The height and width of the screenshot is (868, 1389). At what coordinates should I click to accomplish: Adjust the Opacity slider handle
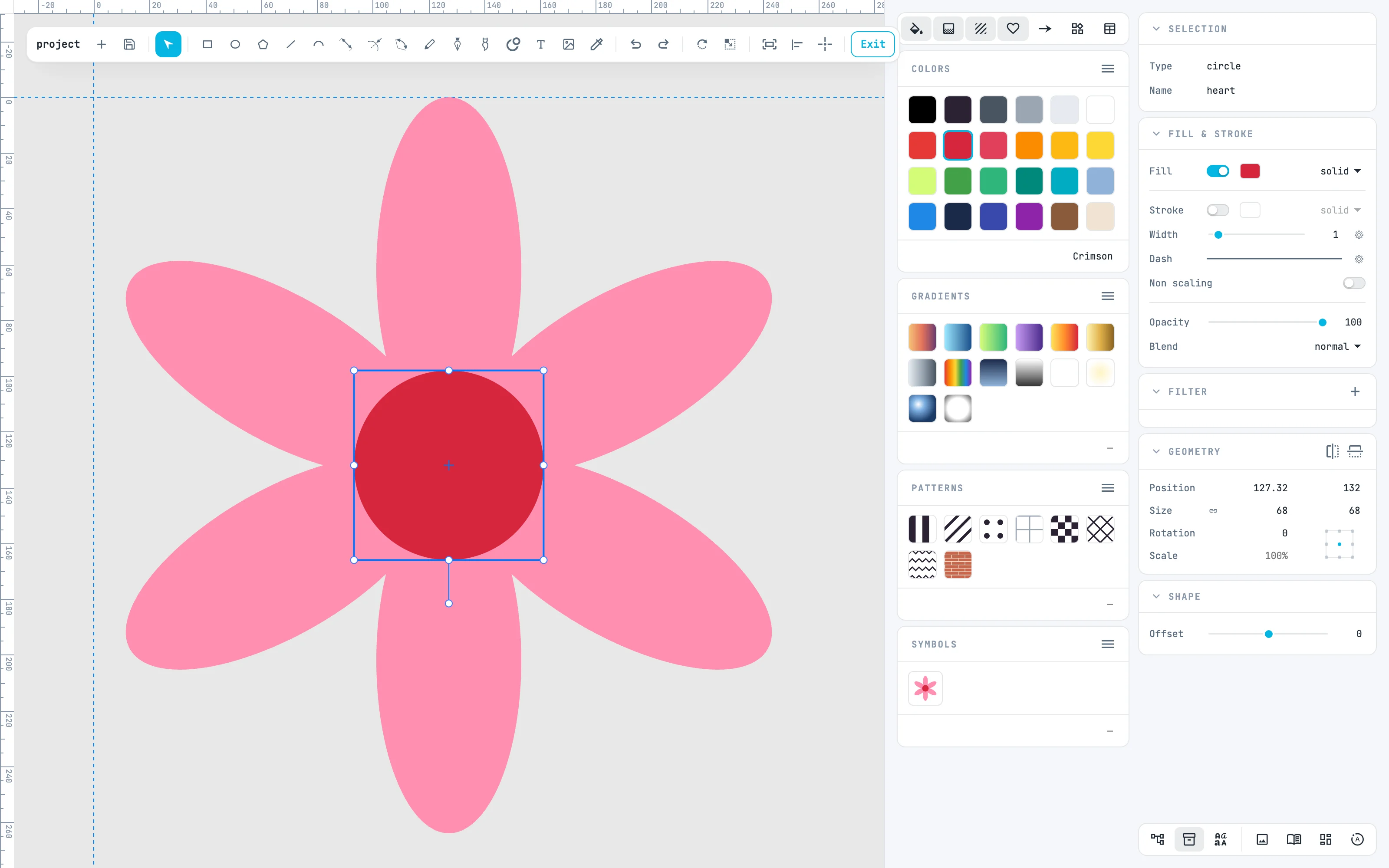click(x=1323, y=322)
